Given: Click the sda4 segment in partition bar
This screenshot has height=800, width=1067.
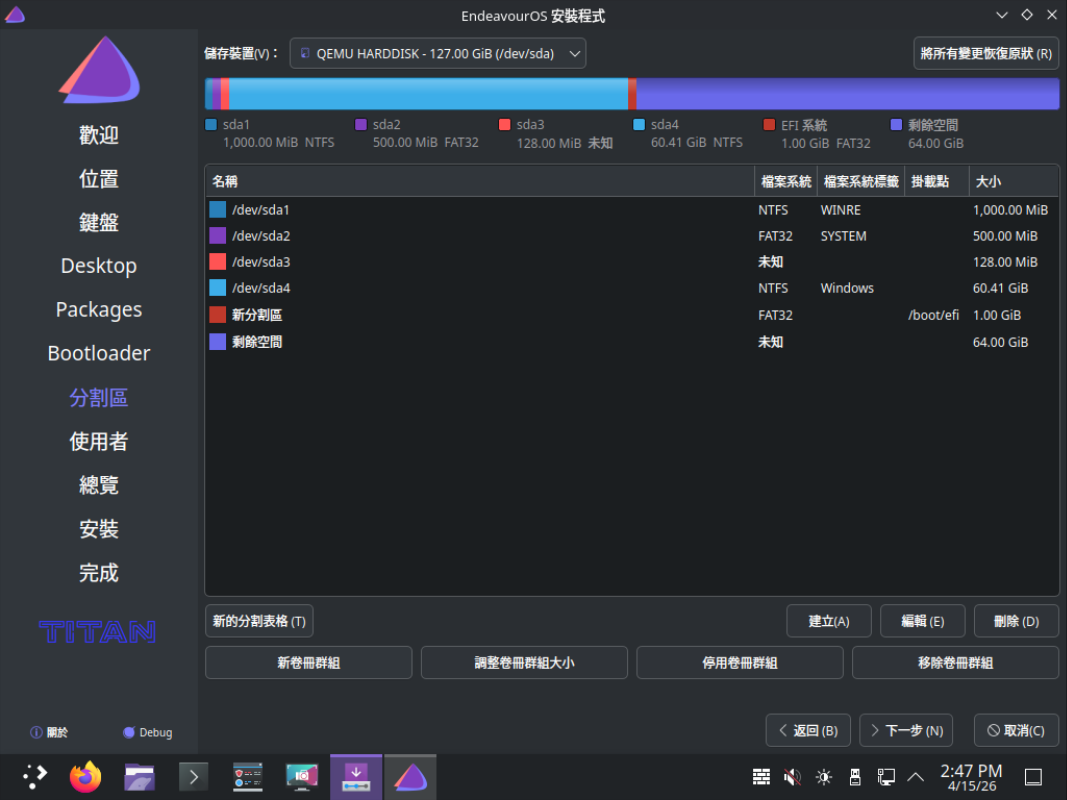Looking at the screenshot, I should (428, 94).
